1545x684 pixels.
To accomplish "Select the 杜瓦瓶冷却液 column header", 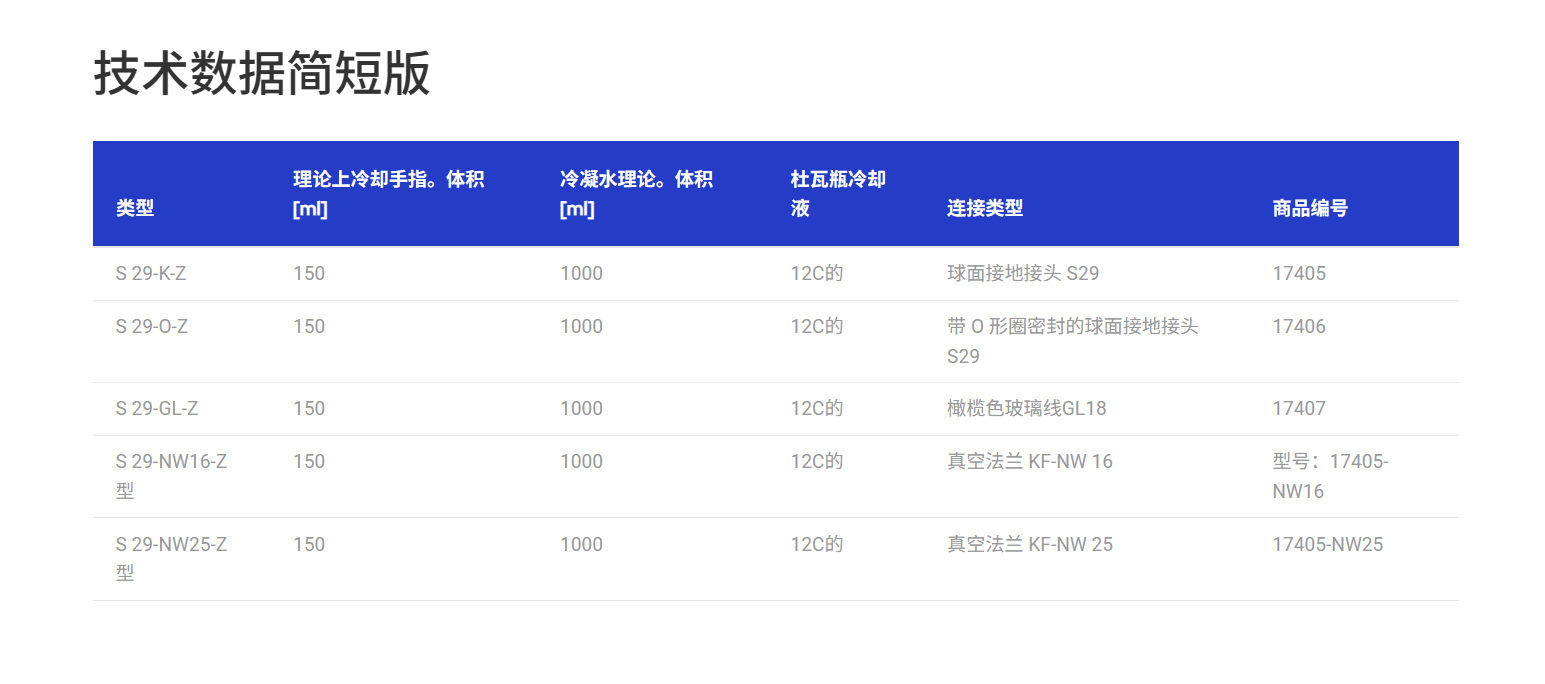I will 838,194.
